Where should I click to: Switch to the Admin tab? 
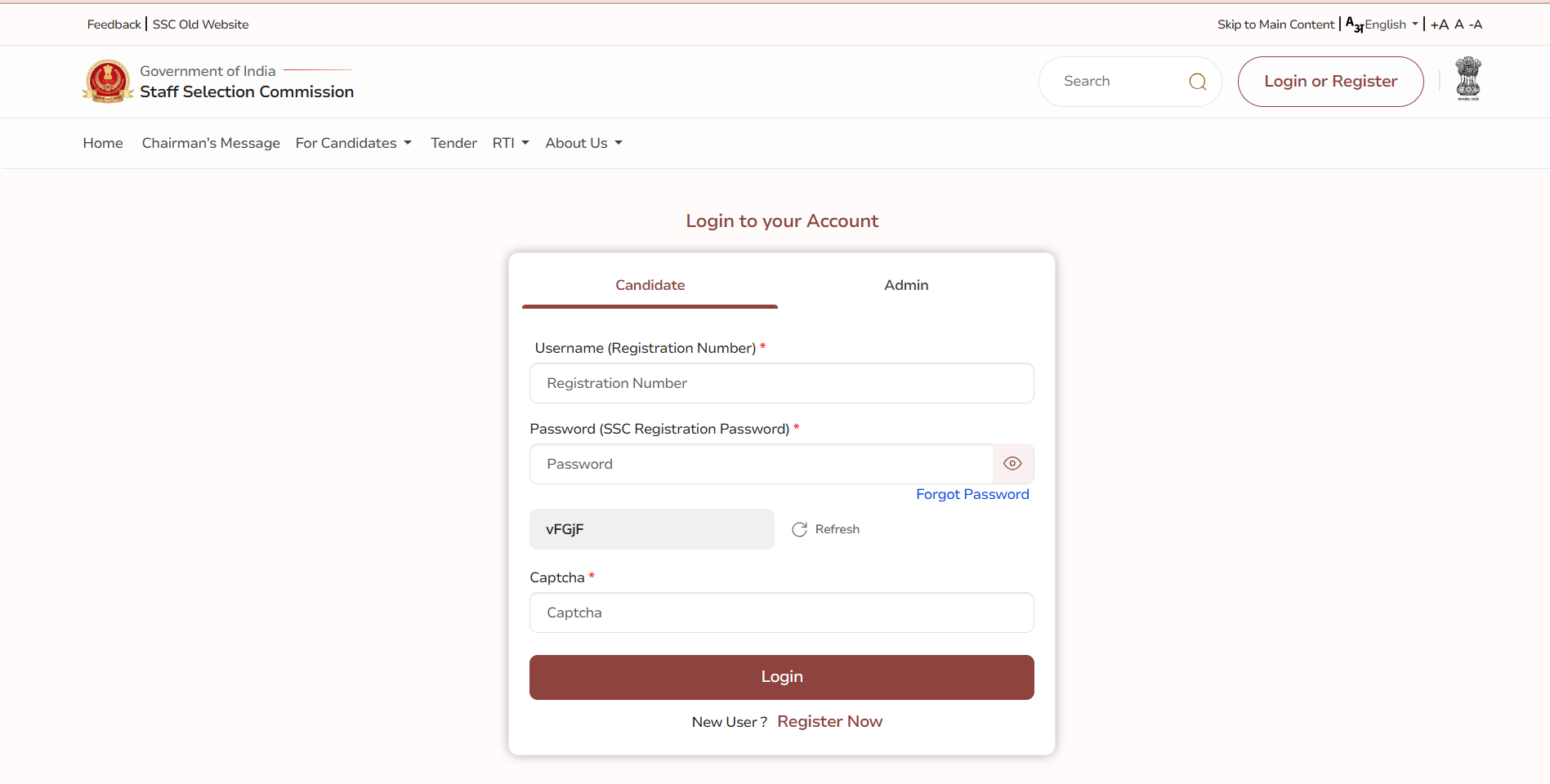(906, 285)
